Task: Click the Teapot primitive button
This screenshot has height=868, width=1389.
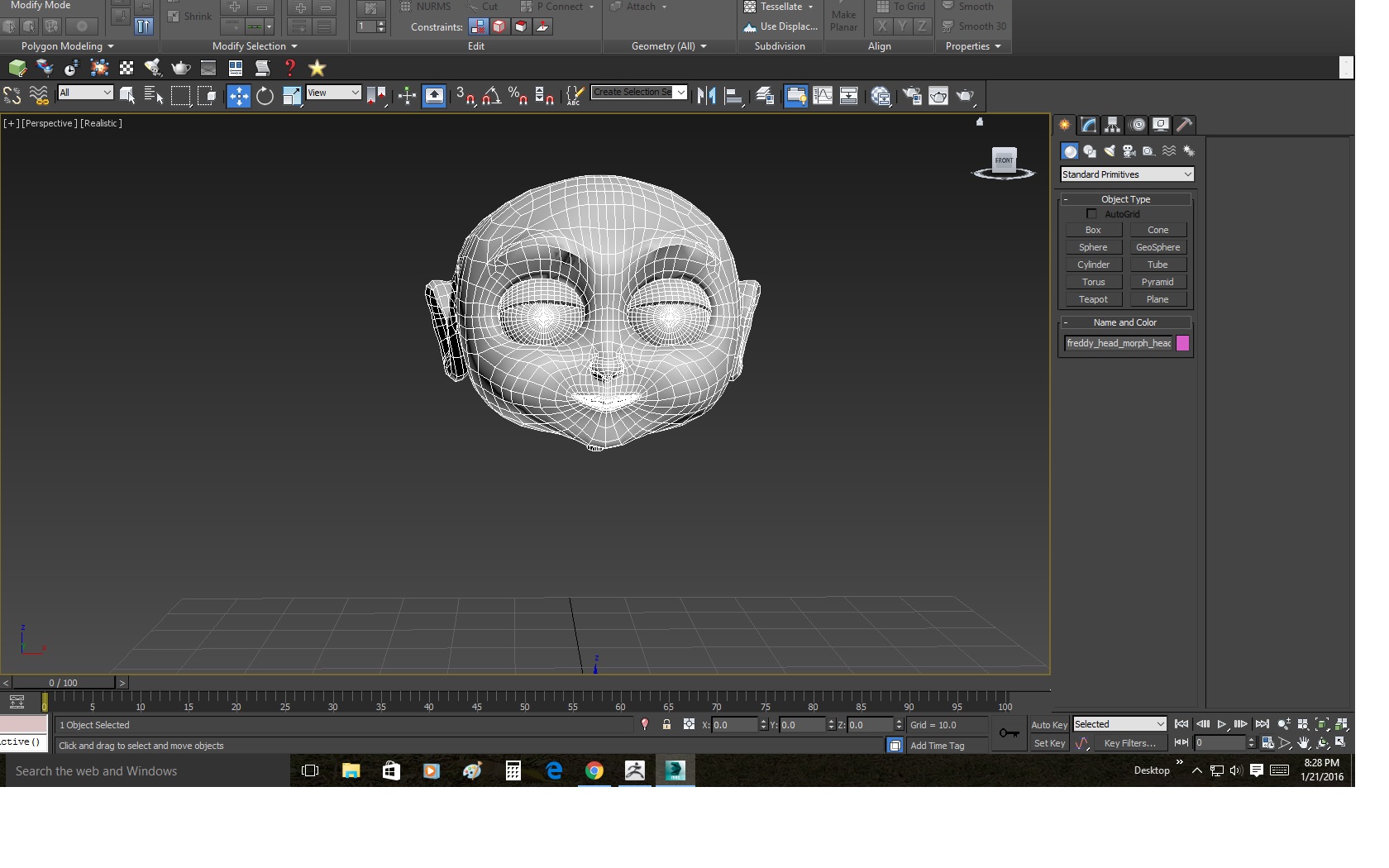Action: pos(1093,299)
